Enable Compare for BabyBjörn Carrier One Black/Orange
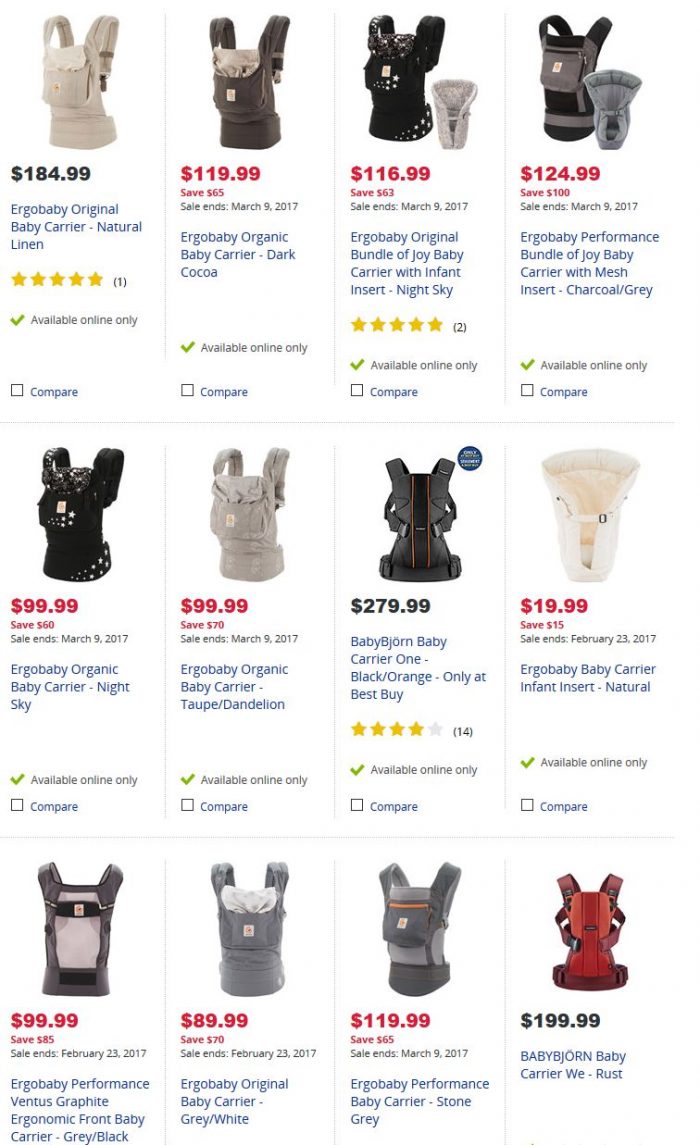 tap(357, 805)
